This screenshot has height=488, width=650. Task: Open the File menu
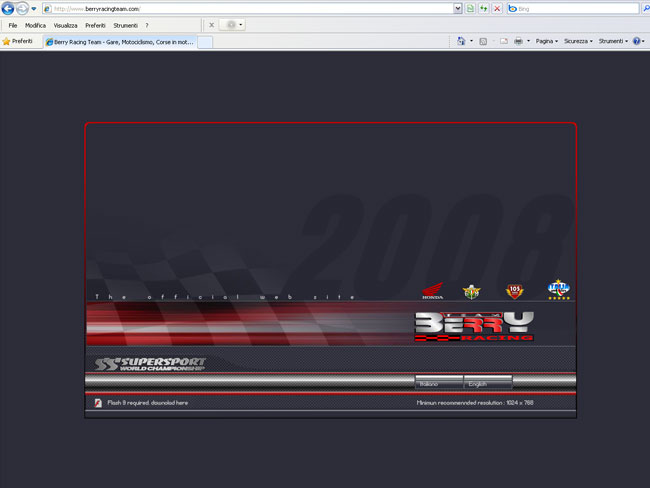click(13, 25)
